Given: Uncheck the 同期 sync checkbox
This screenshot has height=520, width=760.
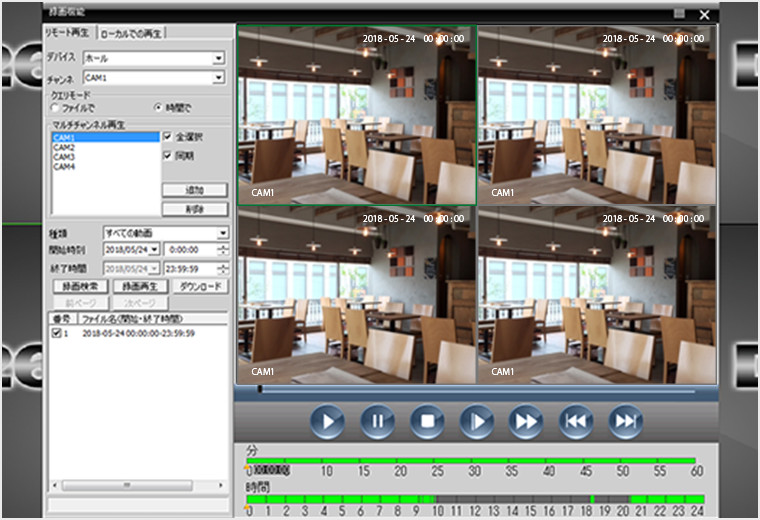Looking at the screenshot, I should 168,156.
